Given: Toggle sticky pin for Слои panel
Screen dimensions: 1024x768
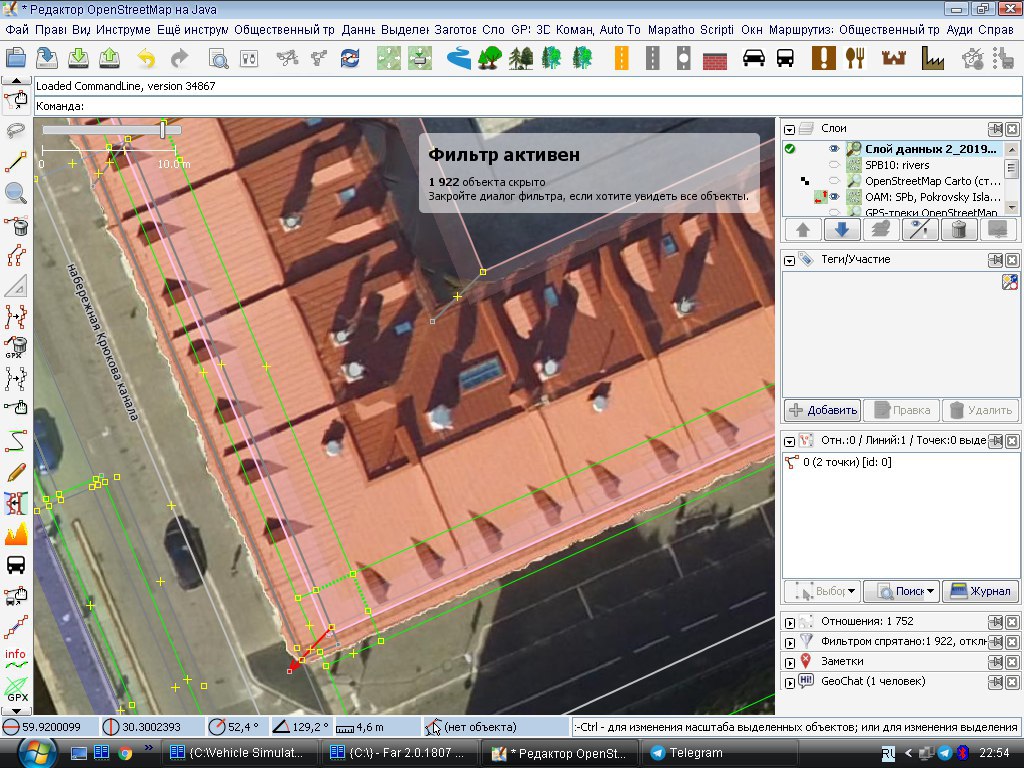Looking at the screenshot, I should [x=995, y=129].
